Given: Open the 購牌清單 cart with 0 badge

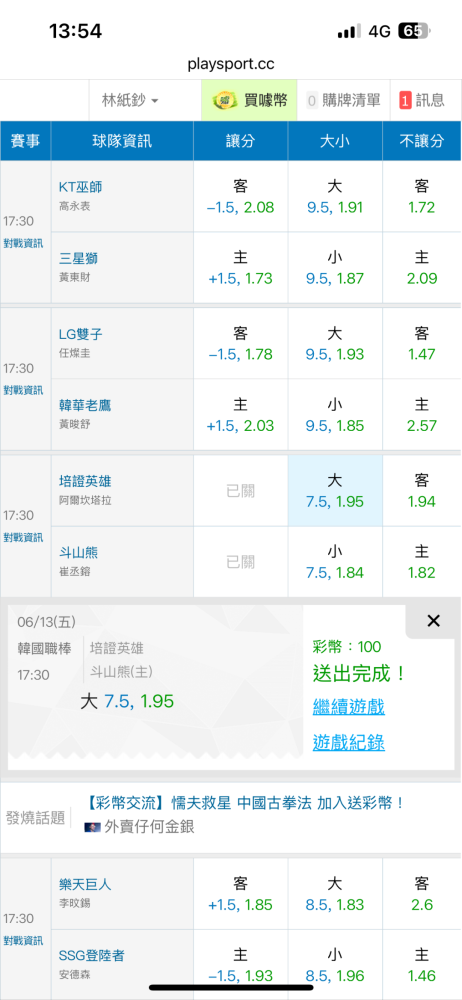Looking at the screenshot, I should tap(343, 100).
